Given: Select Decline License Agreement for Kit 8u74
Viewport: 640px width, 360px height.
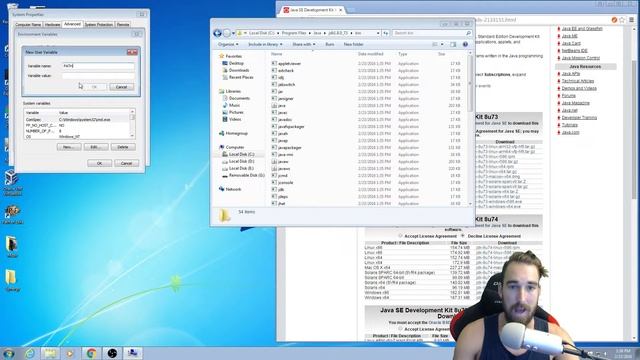Looking at the screenshot, I should point(462,236).
